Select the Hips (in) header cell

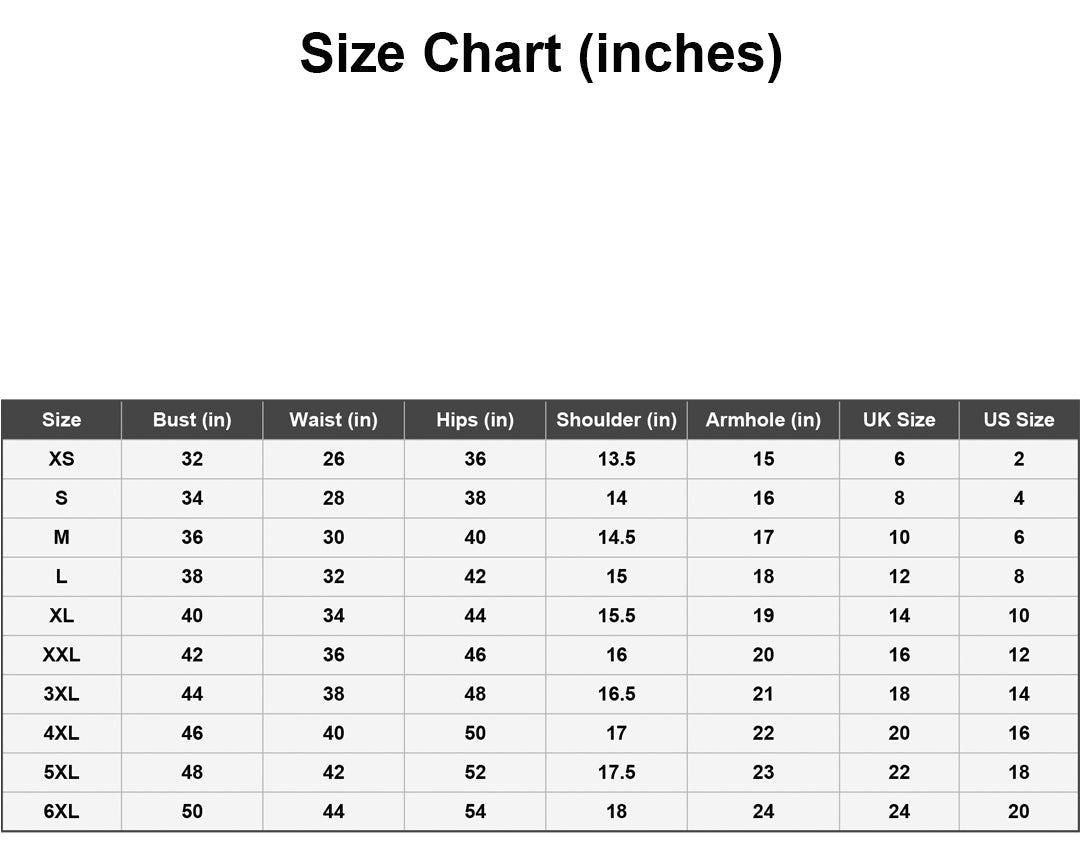click(x=475, y=420)
